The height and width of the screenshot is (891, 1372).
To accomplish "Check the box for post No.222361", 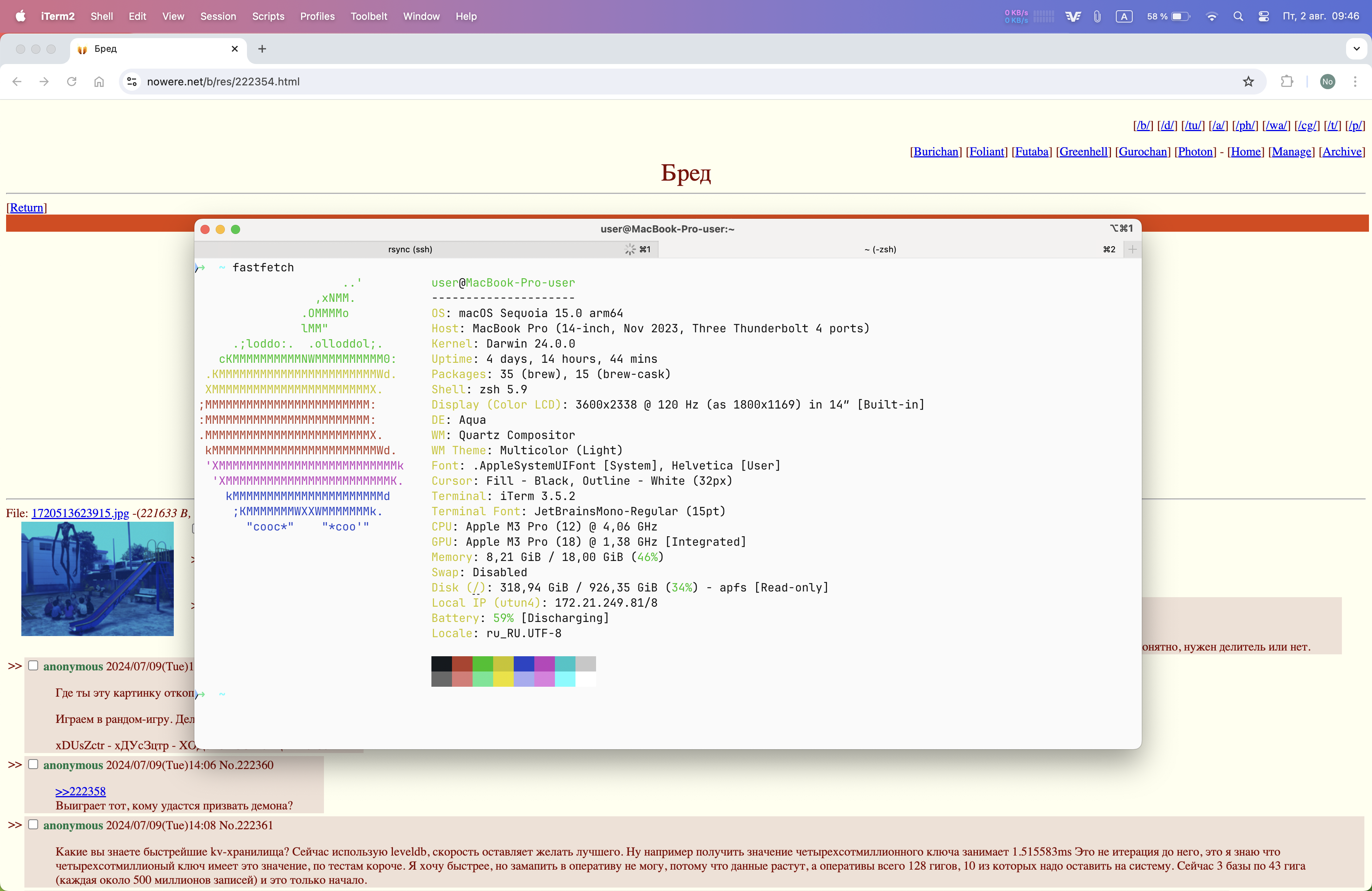I will (x=34, y=825).
